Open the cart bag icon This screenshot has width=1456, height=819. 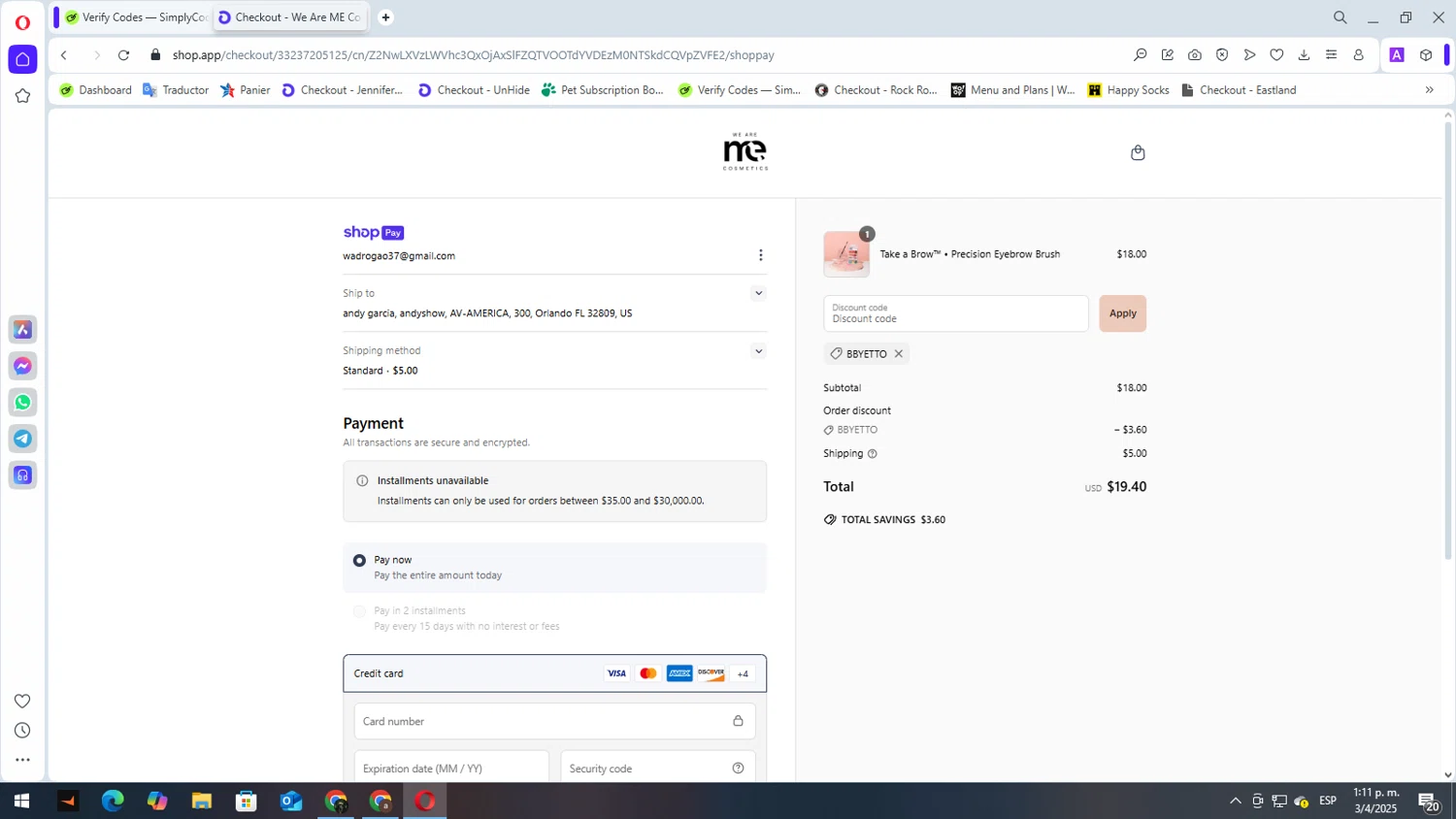click(x=1138, y=152)
